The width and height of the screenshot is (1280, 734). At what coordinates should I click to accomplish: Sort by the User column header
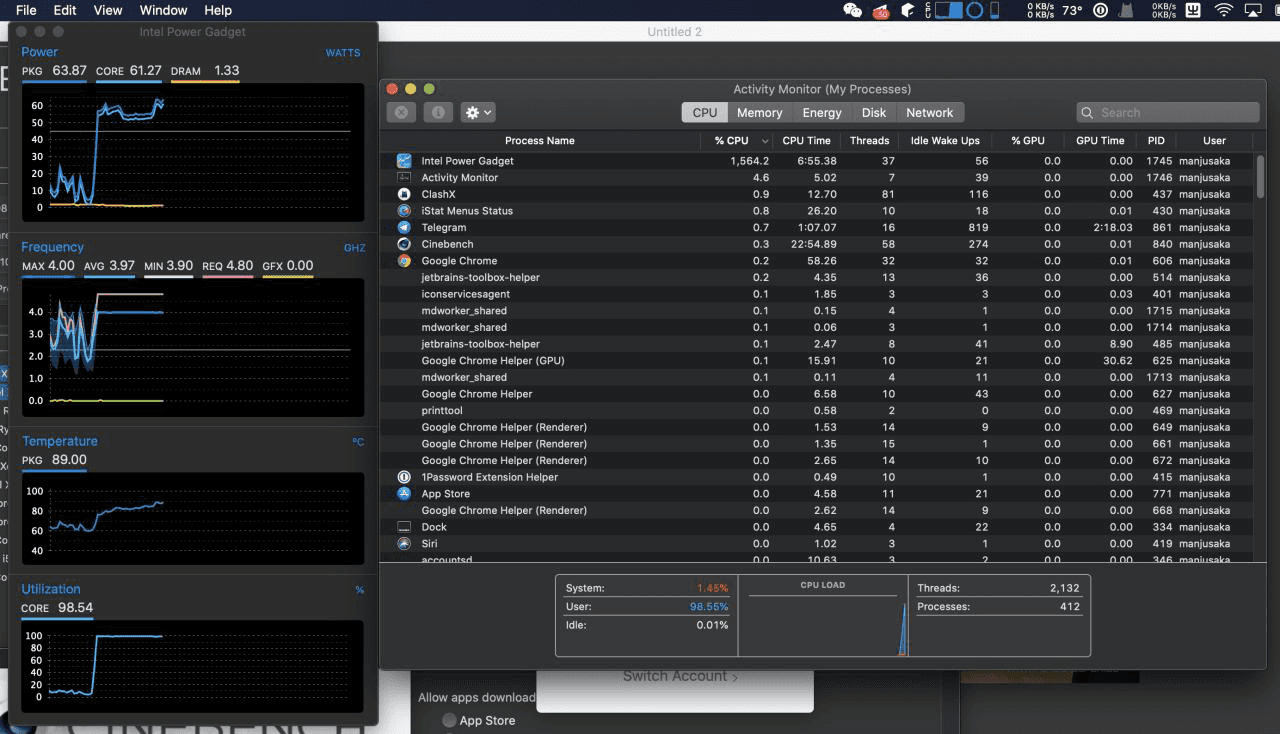coord(1214,141)
